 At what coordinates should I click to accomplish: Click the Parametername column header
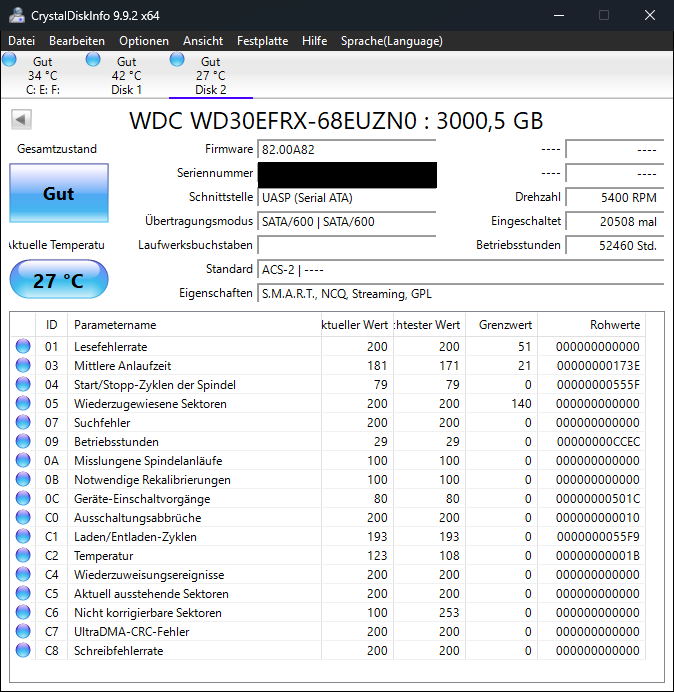(194, 325)
